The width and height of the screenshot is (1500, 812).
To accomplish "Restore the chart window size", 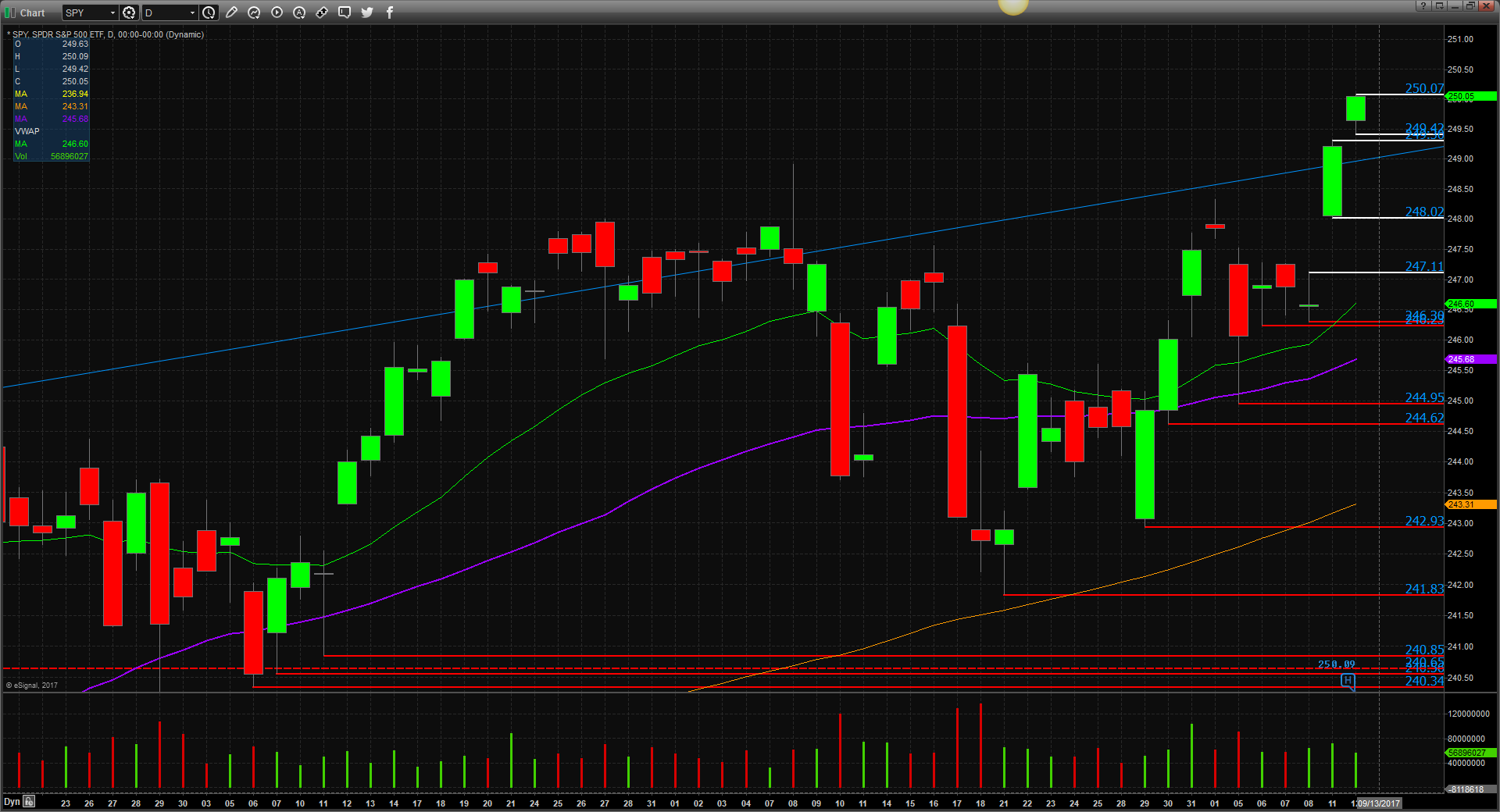I will pyautogui.click(x=1470, y=5).
